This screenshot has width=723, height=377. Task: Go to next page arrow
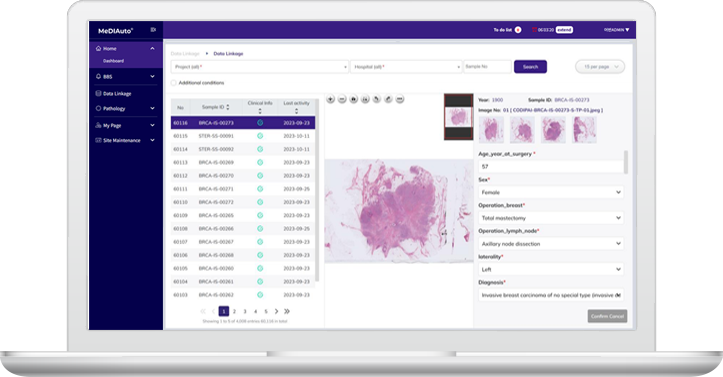point(276,312)
